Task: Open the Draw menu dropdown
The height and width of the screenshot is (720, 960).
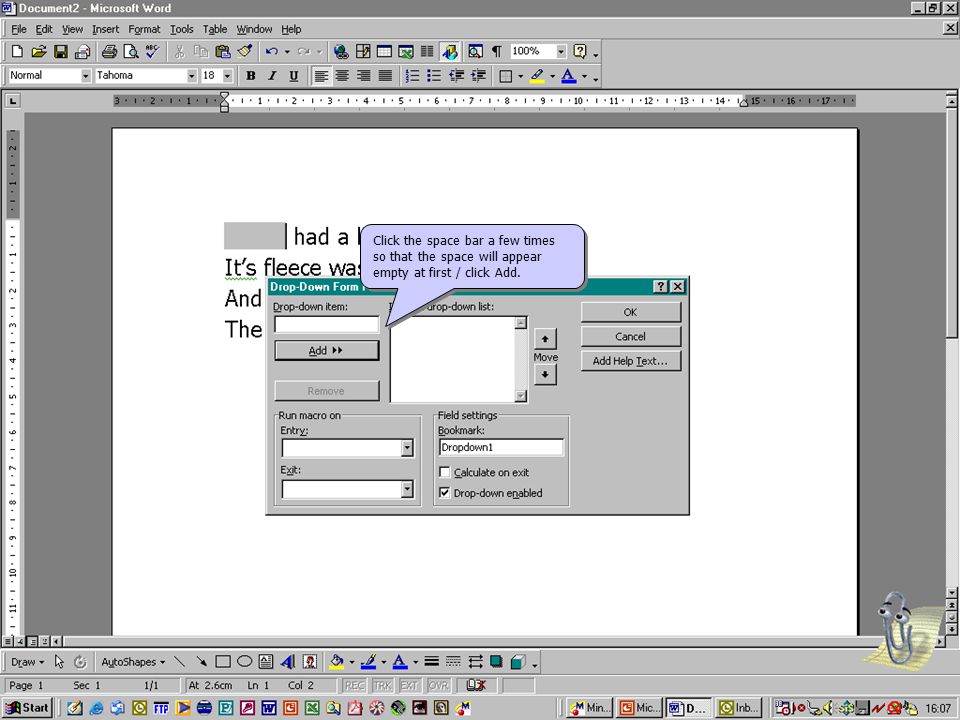Action: tap(28, 662)
